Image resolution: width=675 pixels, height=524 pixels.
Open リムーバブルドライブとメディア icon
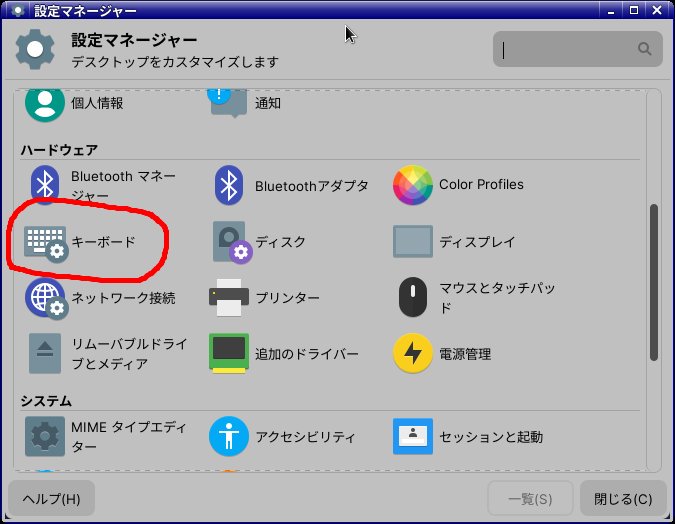pos(45,353)
